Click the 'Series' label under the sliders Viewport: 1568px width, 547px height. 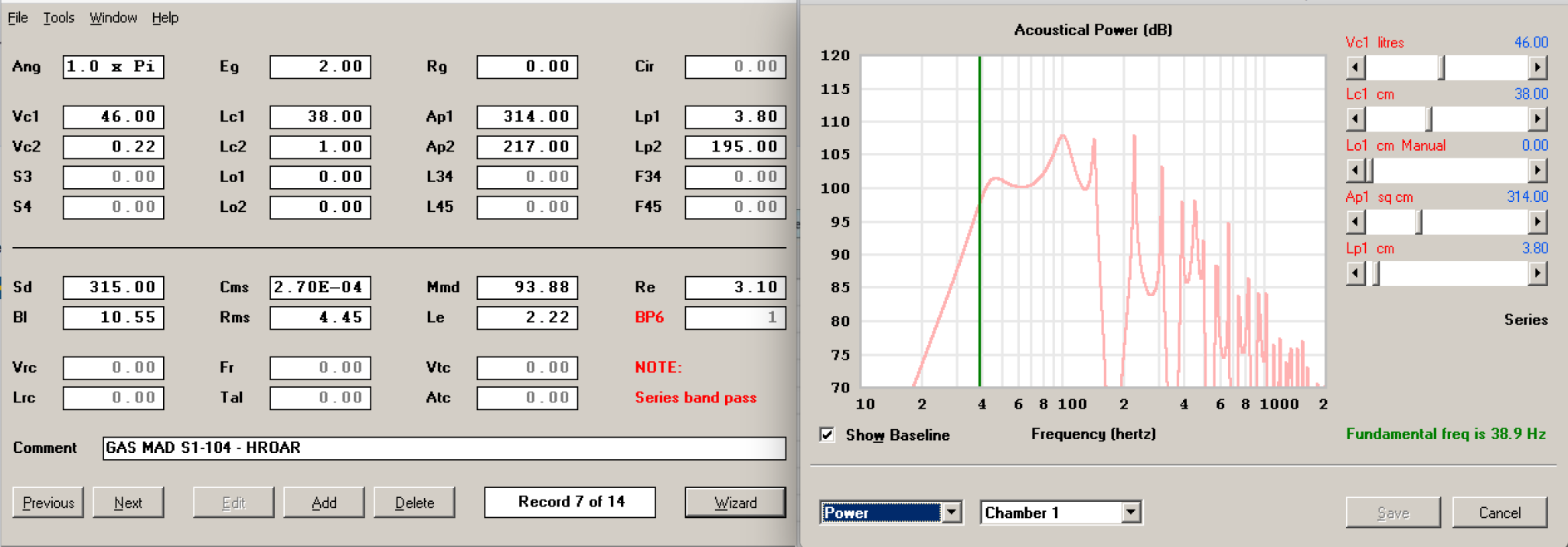[1525, 320]
